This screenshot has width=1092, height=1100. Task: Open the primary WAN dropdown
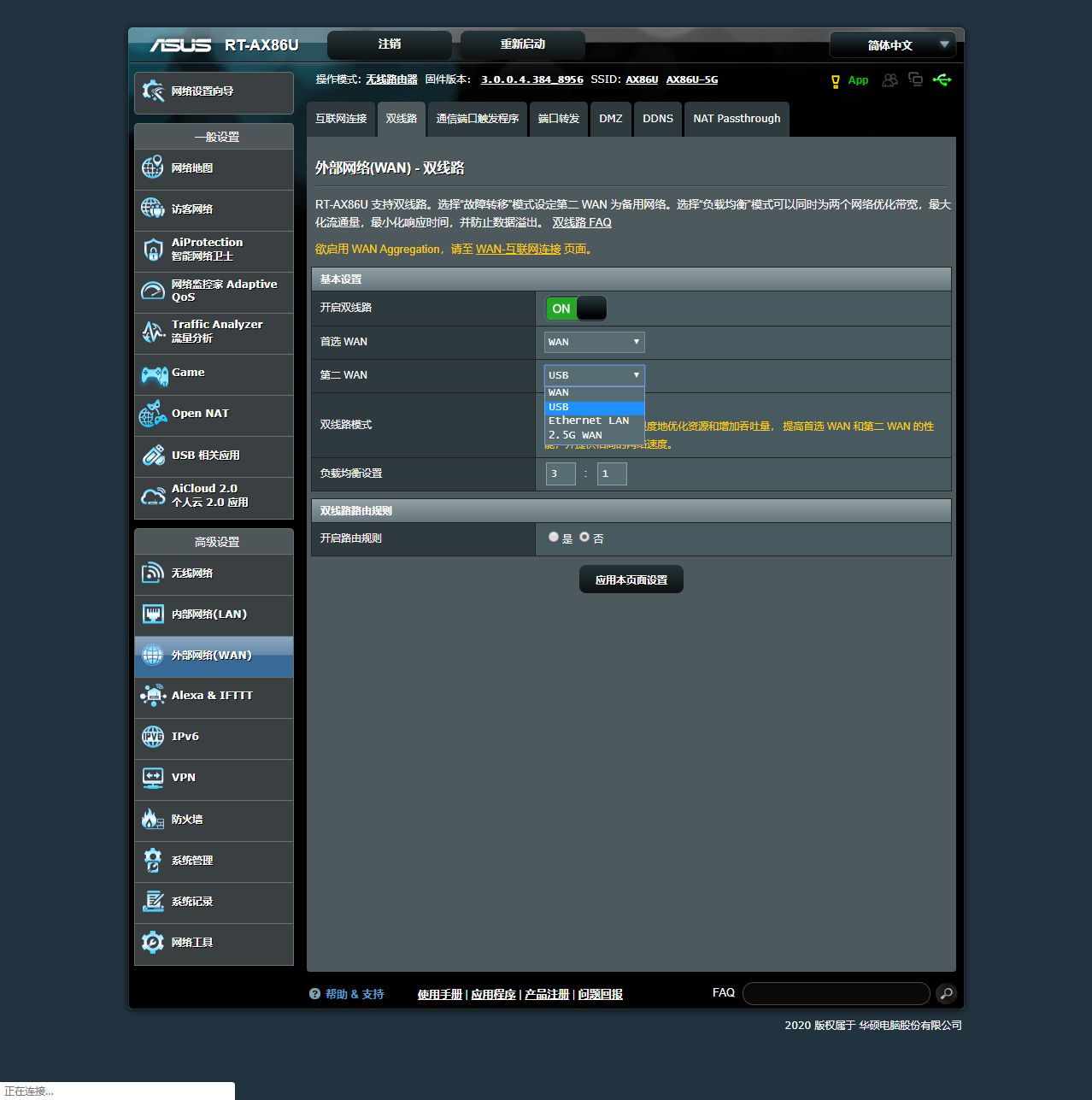(594, 342)
